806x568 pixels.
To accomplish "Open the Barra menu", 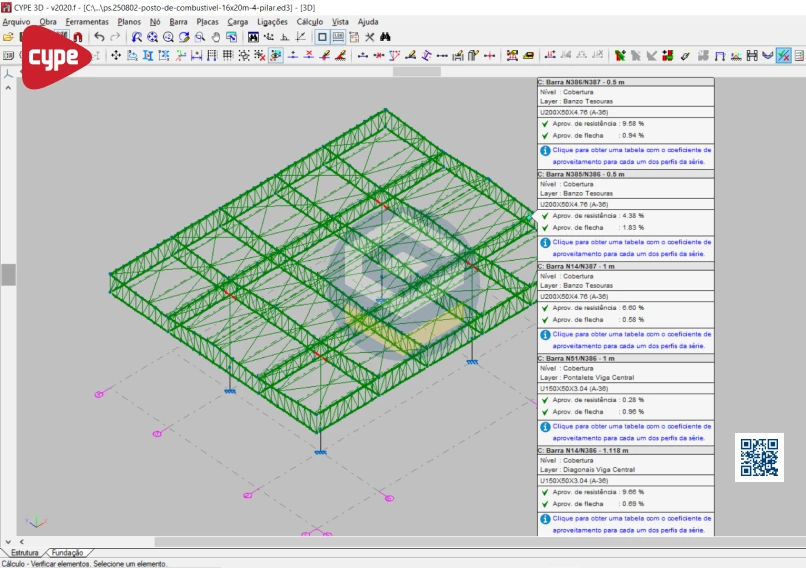I will [178, 21].
